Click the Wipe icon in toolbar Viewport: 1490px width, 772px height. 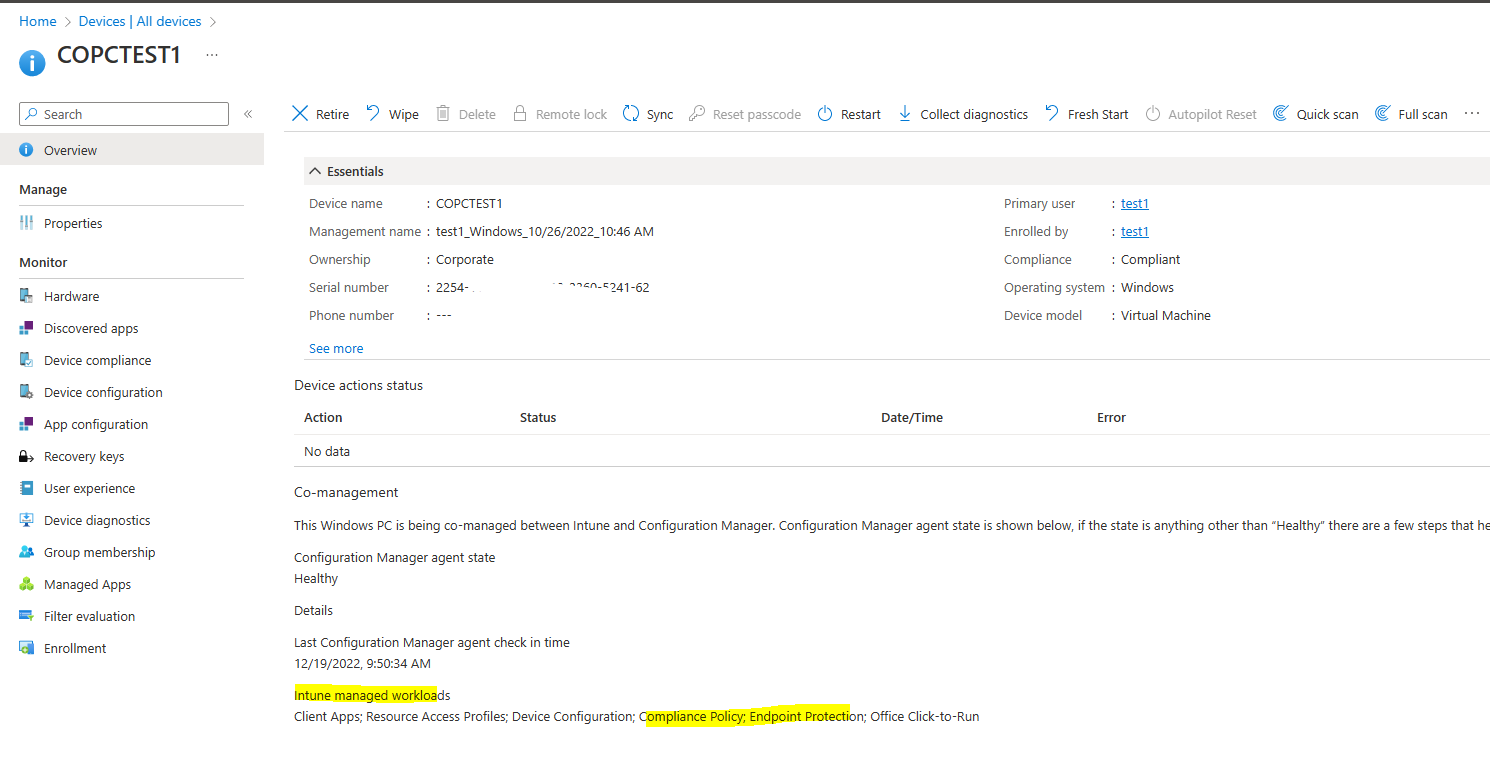click(x=373, y=114)
